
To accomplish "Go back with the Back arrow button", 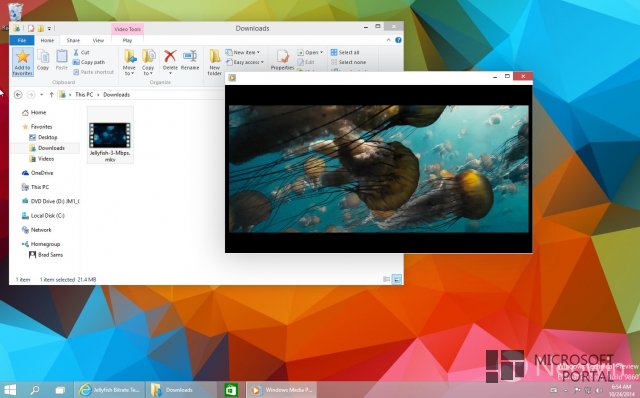I will click(18, 95).
